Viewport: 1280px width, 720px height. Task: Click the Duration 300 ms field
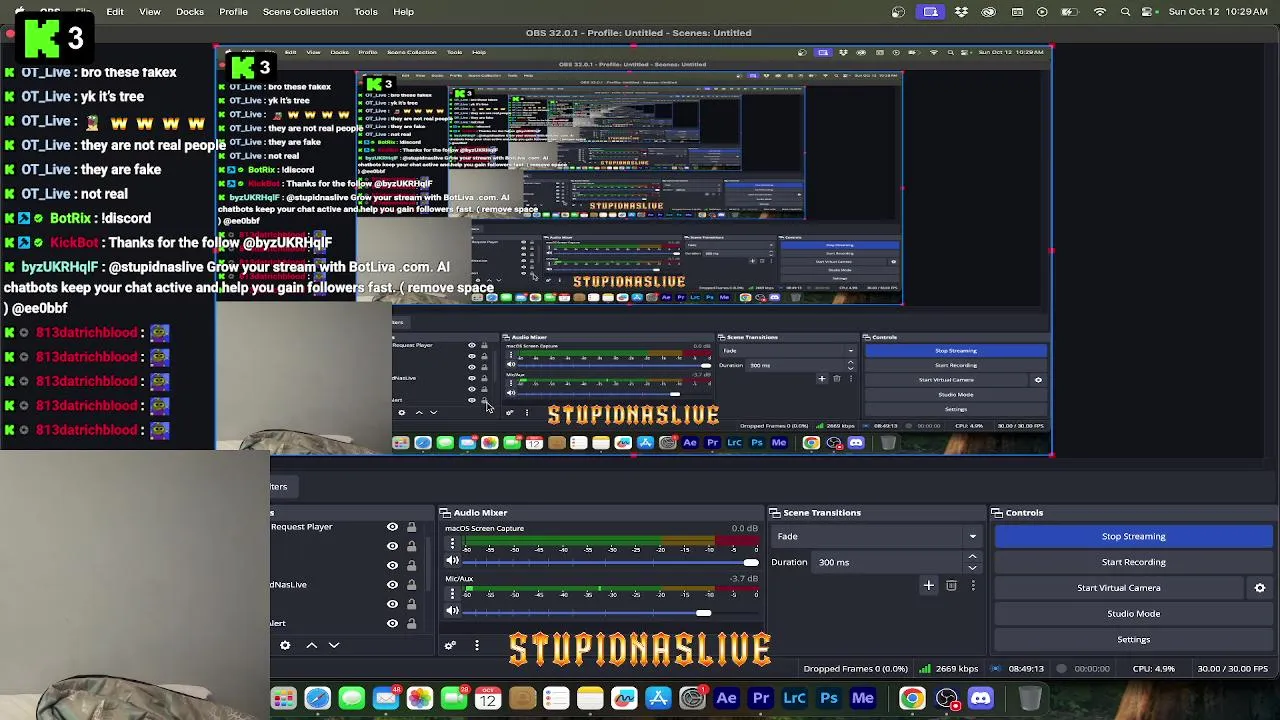click(x=888, y=562)
